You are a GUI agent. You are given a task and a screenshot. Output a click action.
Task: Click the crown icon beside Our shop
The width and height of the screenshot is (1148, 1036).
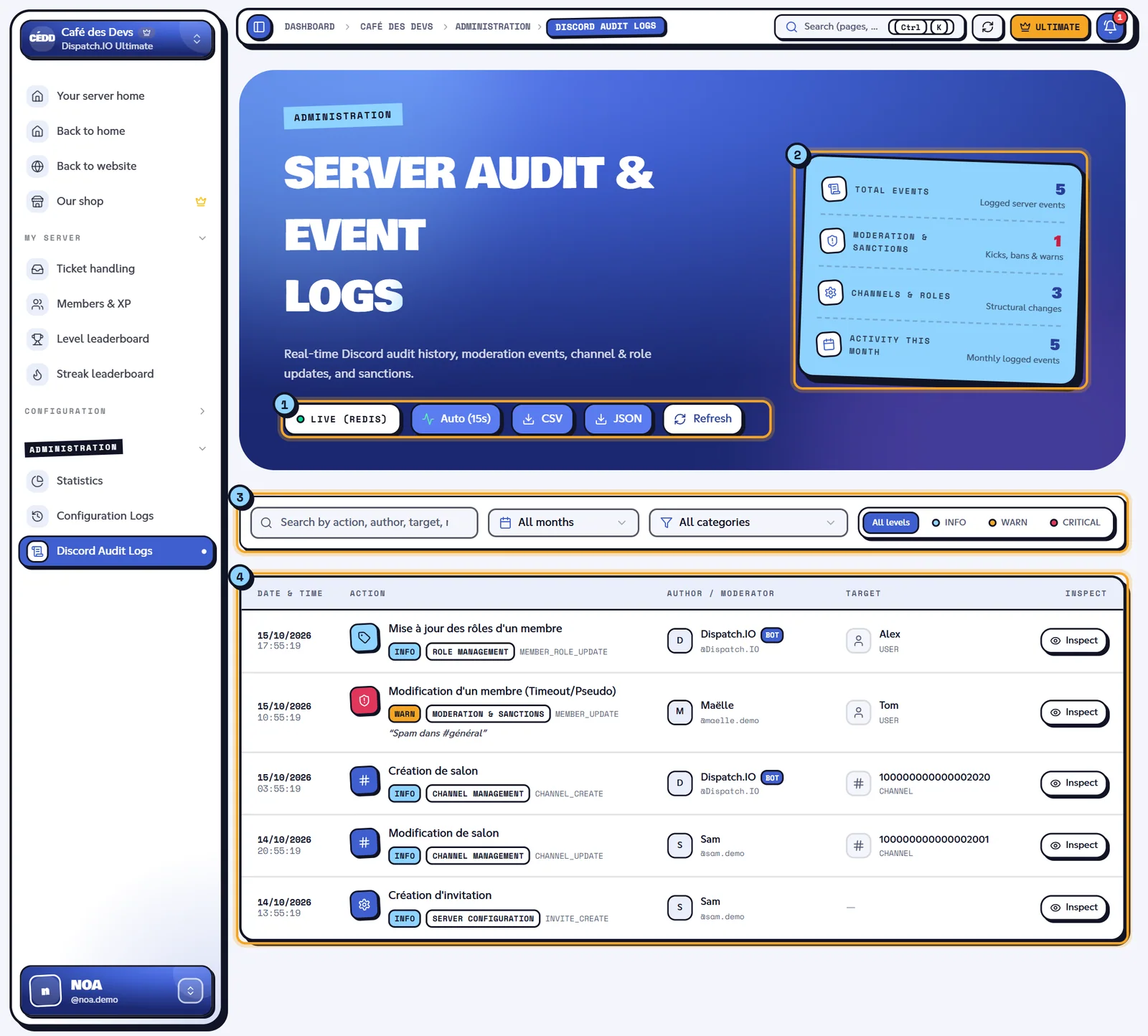tap(201, 202)
